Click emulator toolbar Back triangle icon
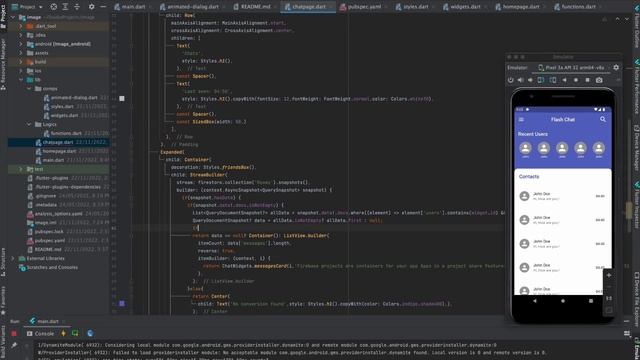This screenshot has width=640, height=360. pos(564,80)
